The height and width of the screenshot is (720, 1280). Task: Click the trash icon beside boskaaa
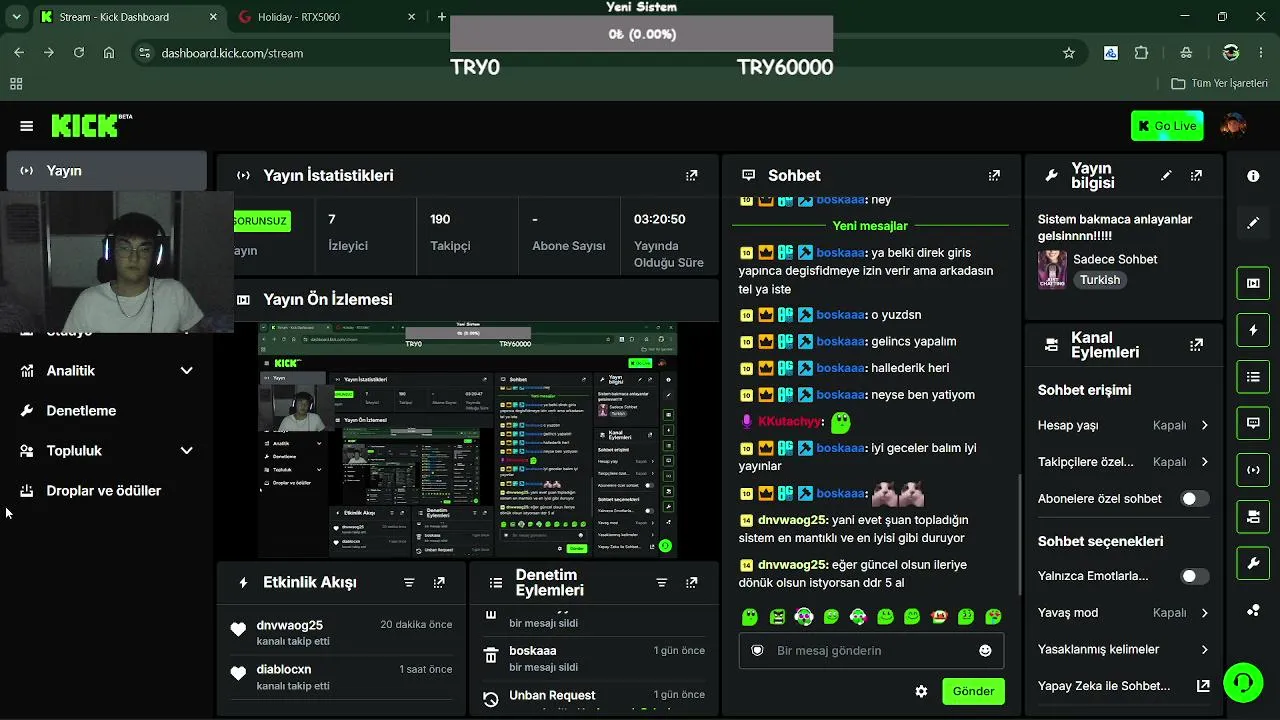(491, 657)
